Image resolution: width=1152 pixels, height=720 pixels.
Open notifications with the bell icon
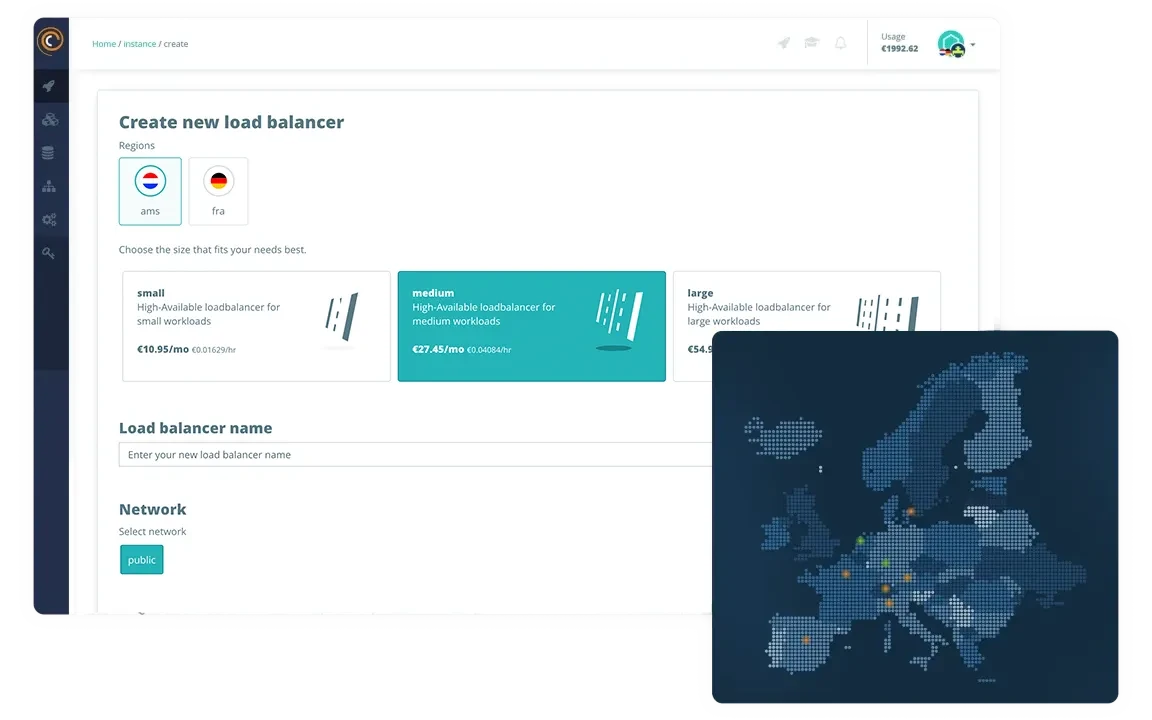(x=840, y=42)
